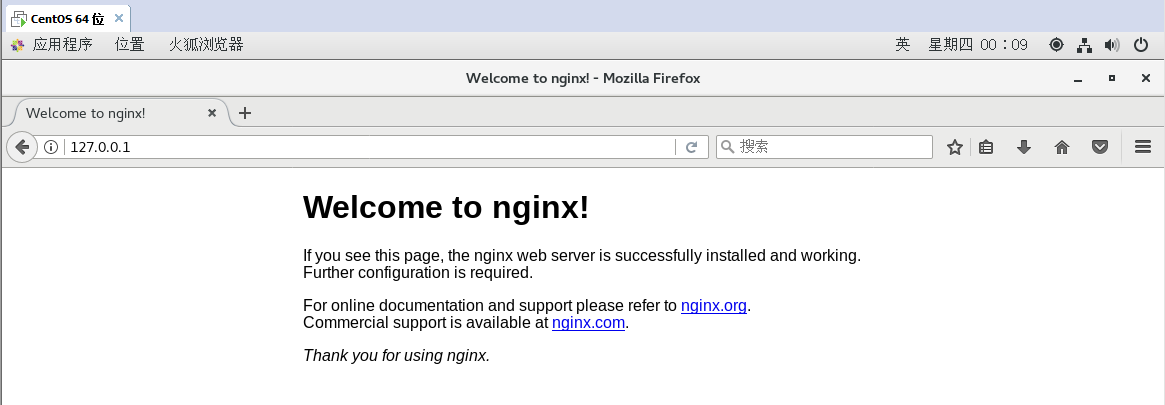Close the Welcome to nginx! tab
Image resolution: width=1165 pixels, height=405 pixels.
(x=212, y=113)
